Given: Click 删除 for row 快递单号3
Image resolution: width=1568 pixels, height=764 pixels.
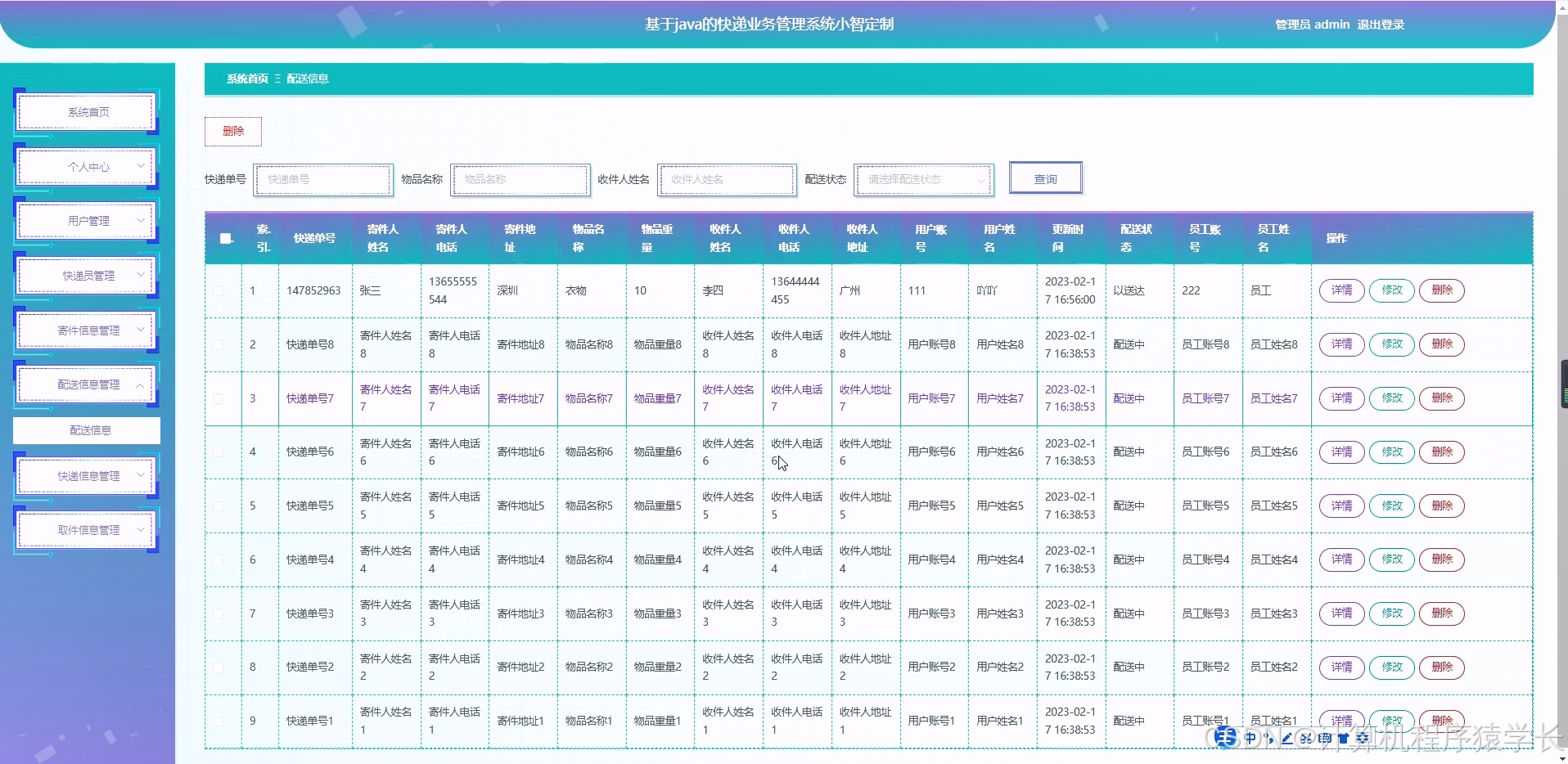Looking at the screenshot, I should click(1442, 613).
